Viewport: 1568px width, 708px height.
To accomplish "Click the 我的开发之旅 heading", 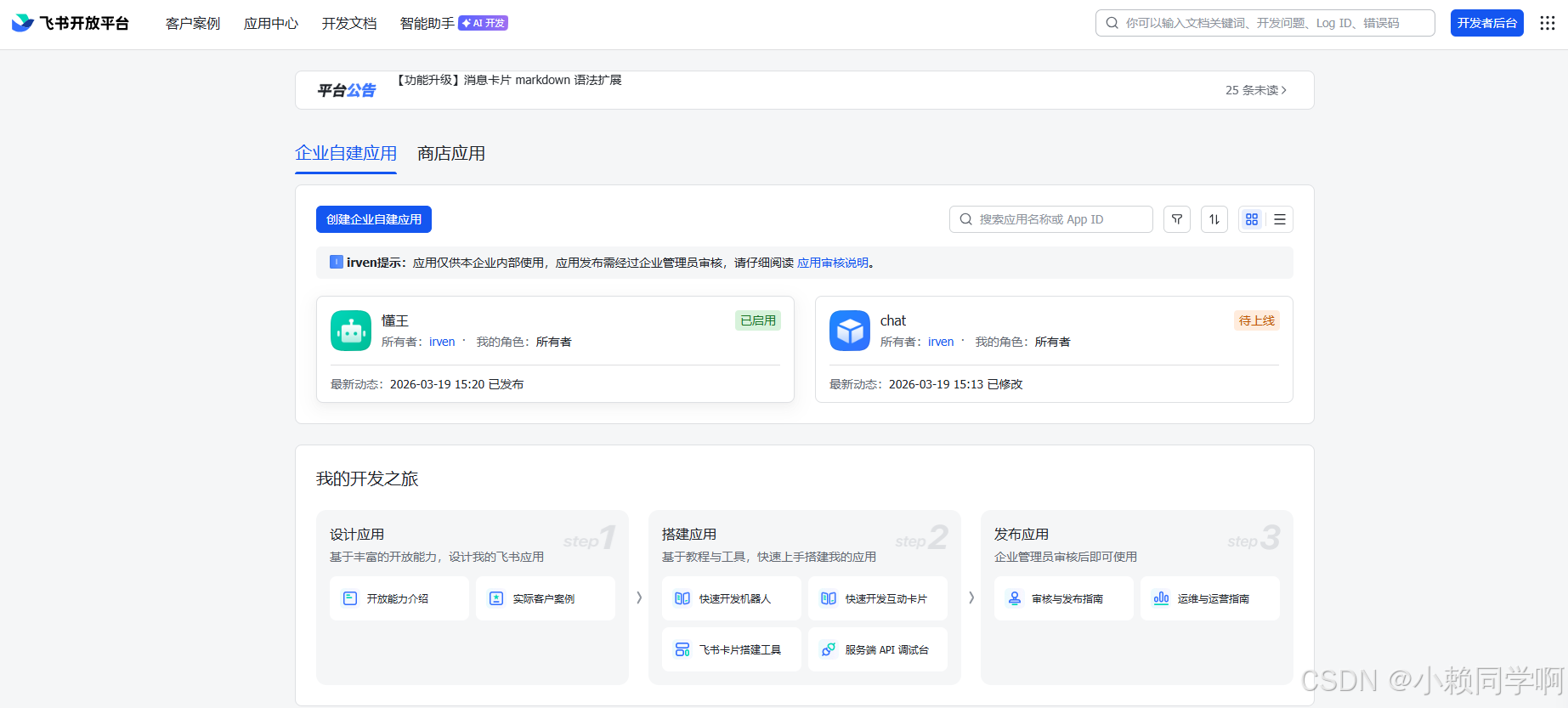I will [x=367, y=479].
